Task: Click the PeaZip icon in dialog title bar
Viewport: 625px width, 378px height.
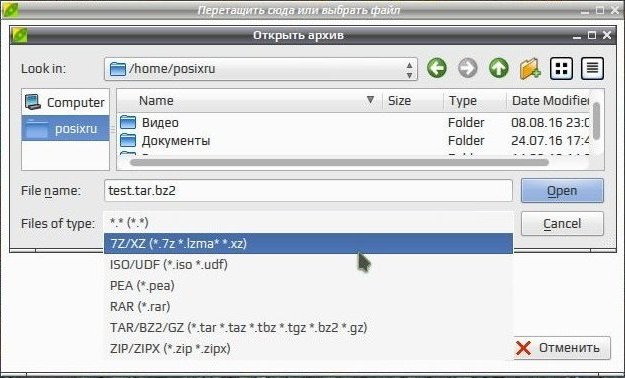Action: point(19,35)
